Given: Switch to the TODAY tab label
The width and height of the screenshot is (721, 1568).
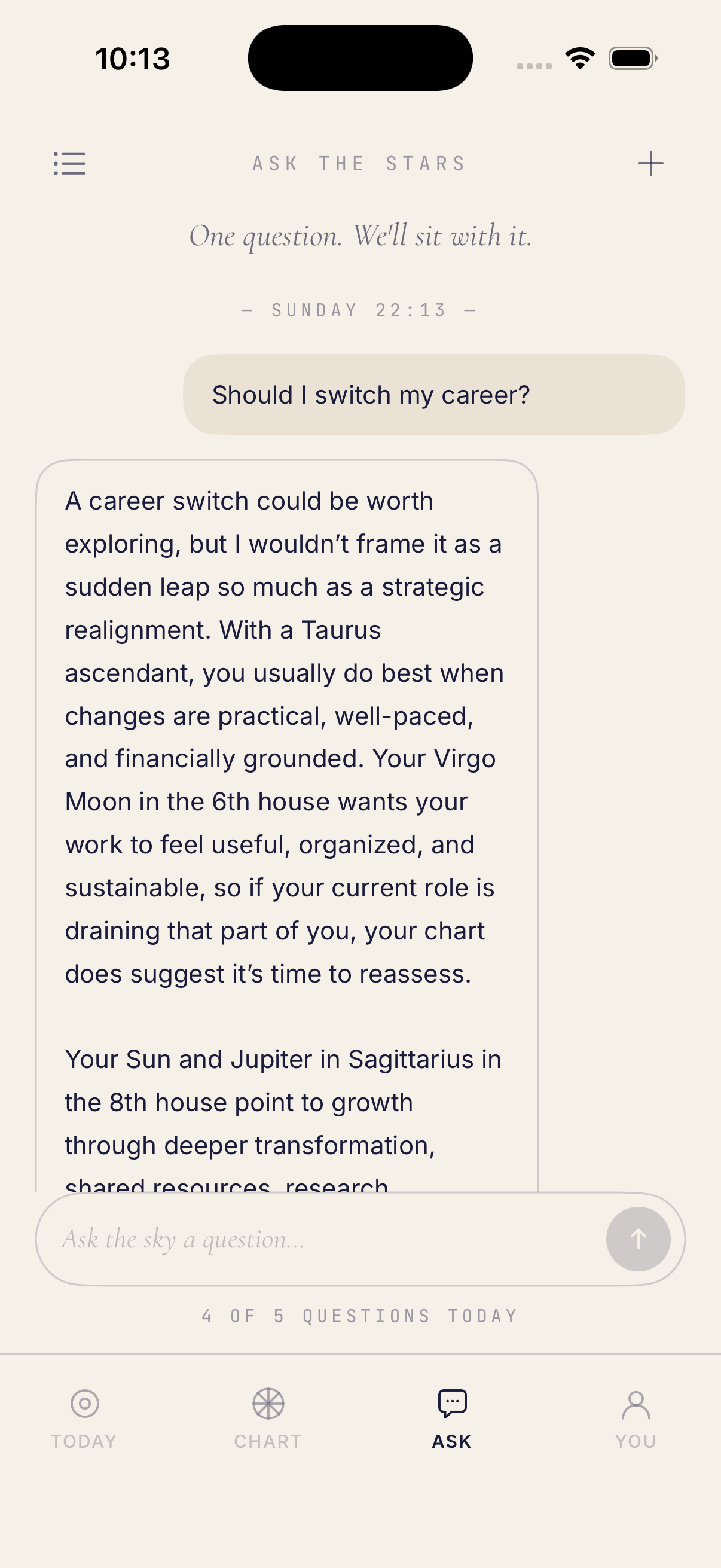Looking at the screenshot, I should 84,1441.
